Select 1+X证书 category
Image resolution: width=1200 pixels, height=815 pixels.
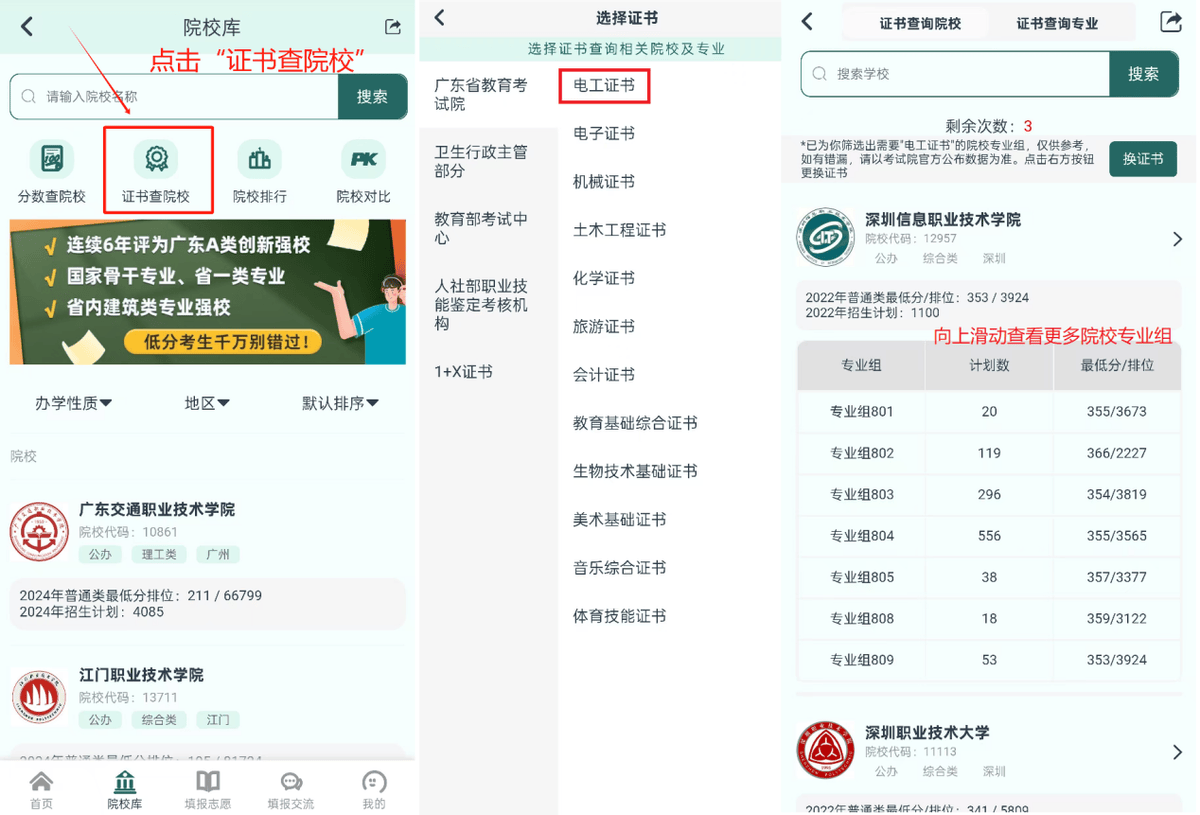488,372
